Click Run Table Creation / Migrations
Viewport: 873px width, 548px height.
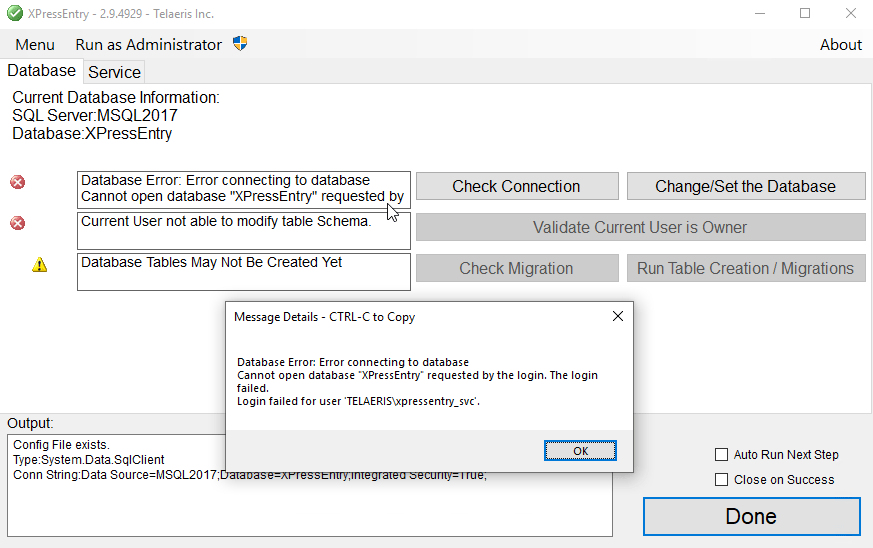coord(746,268)
